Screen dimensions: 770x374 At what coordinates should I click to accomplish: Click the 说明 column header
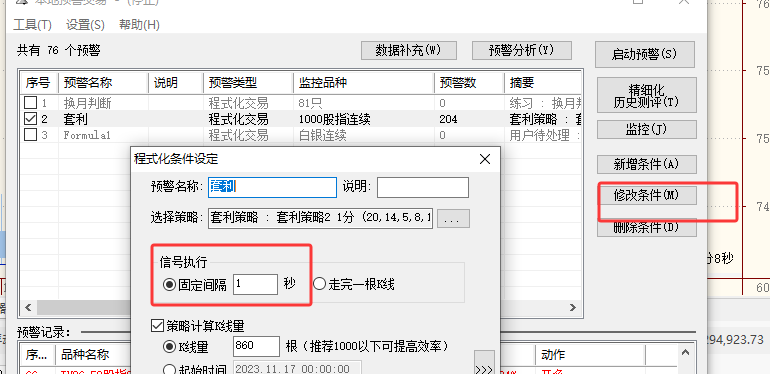[x=176, y=83]
